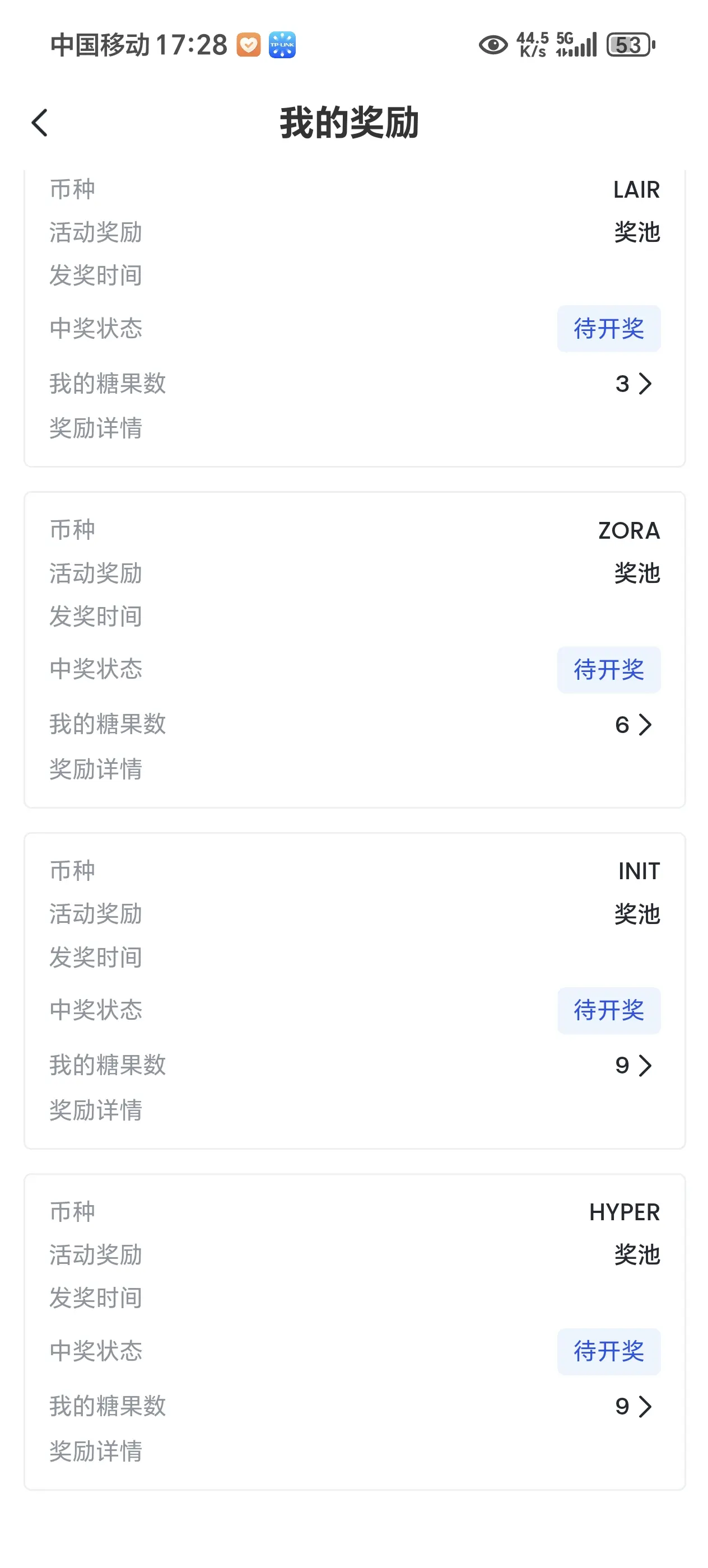Open HYPER candy count chevron

coord(645,1406)
